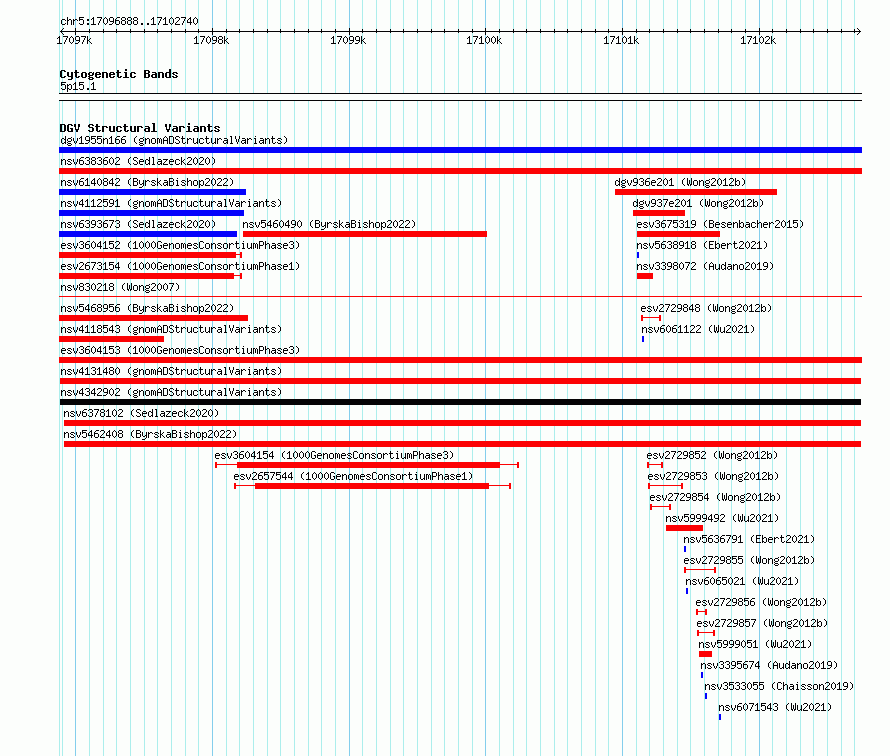890x756 pixels.
Task: Open esv2729856 (Wong2012b) variant
Action: tap(761, 602)
